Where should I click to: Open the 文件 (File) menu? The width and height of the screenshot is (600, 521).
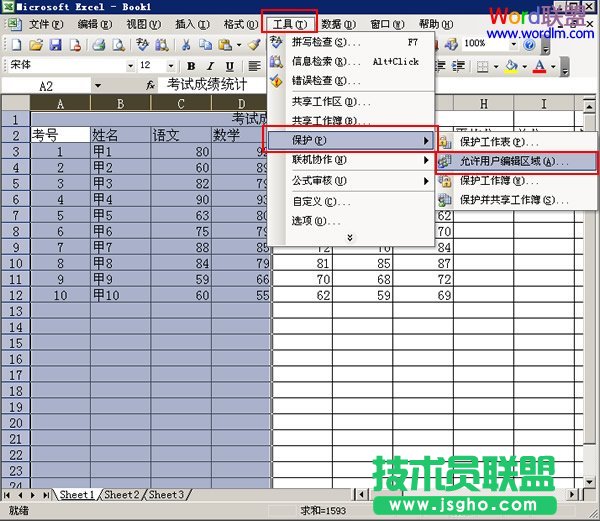coord(46,24)
